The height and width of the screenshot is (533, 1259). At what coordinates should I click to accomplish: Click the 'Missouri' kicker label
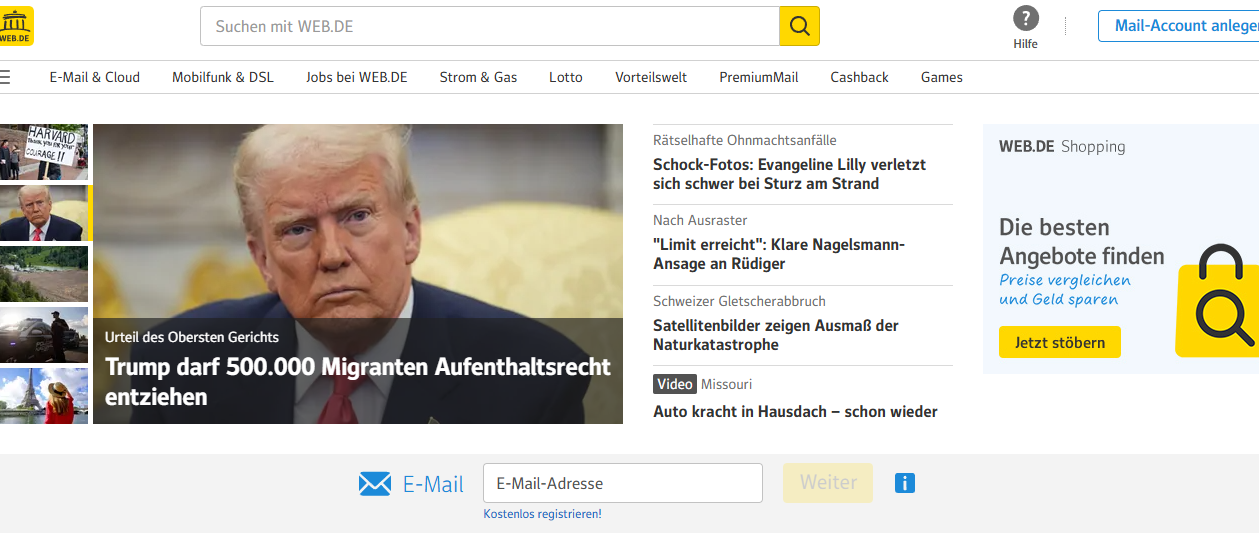pos(727,384)
